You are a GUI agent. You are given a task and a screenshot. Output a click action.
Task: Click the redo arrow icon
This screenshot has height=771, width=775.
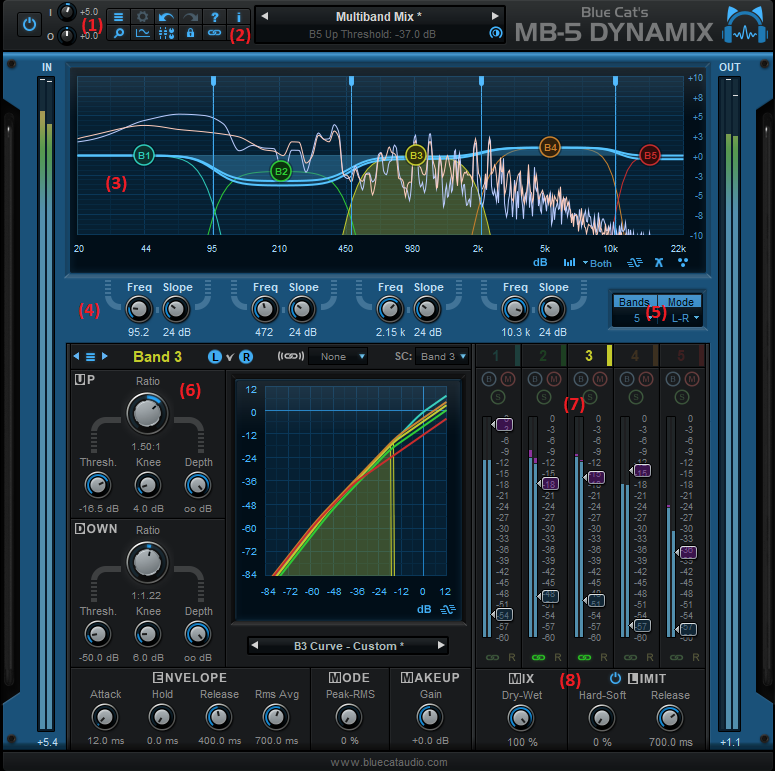click(x=190, y=17)
